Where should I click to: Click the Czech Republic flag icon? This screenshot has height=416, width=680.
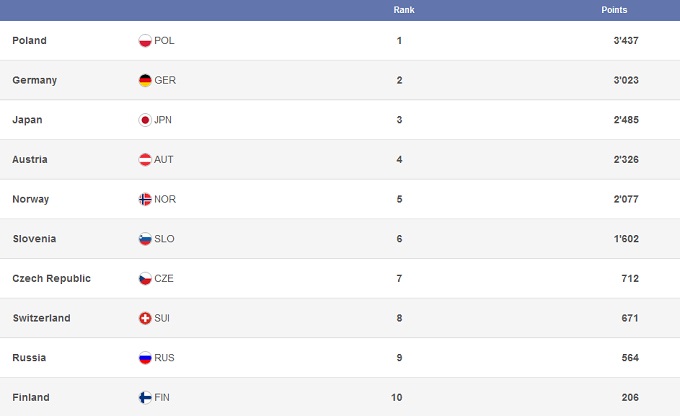pos(145,278)
